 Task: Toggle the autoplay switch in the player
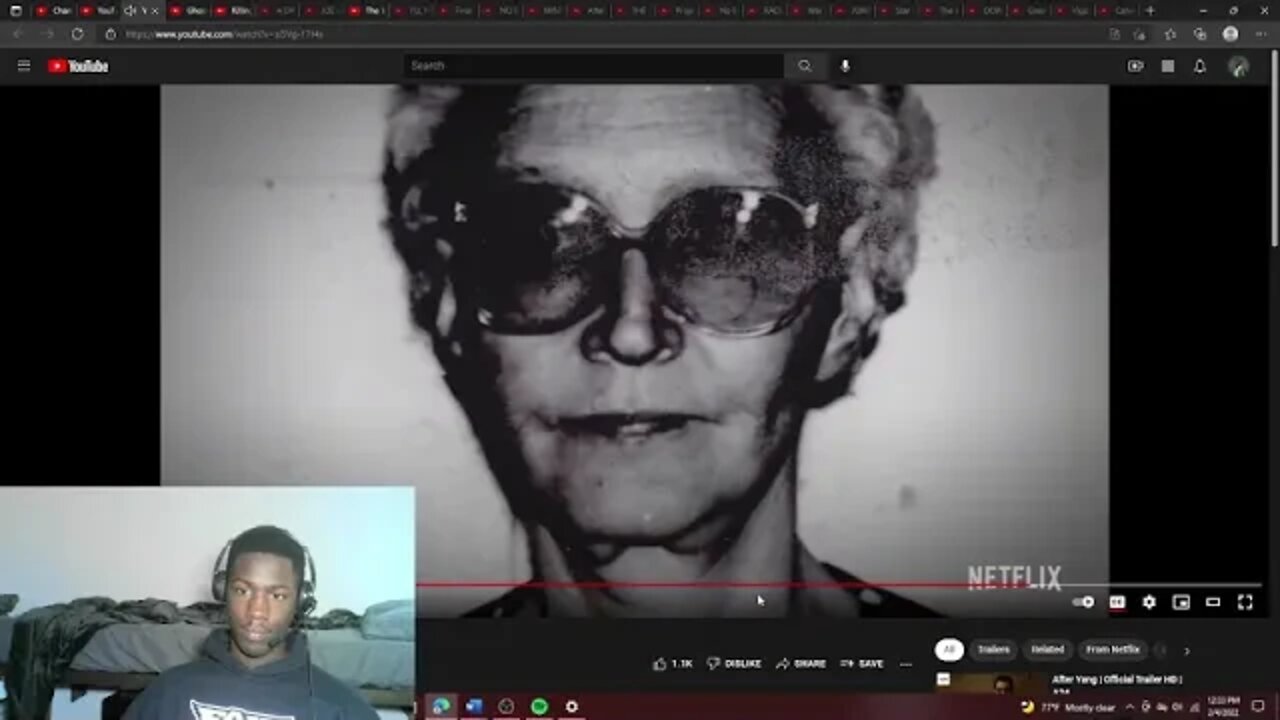[x=1084, y=602]
